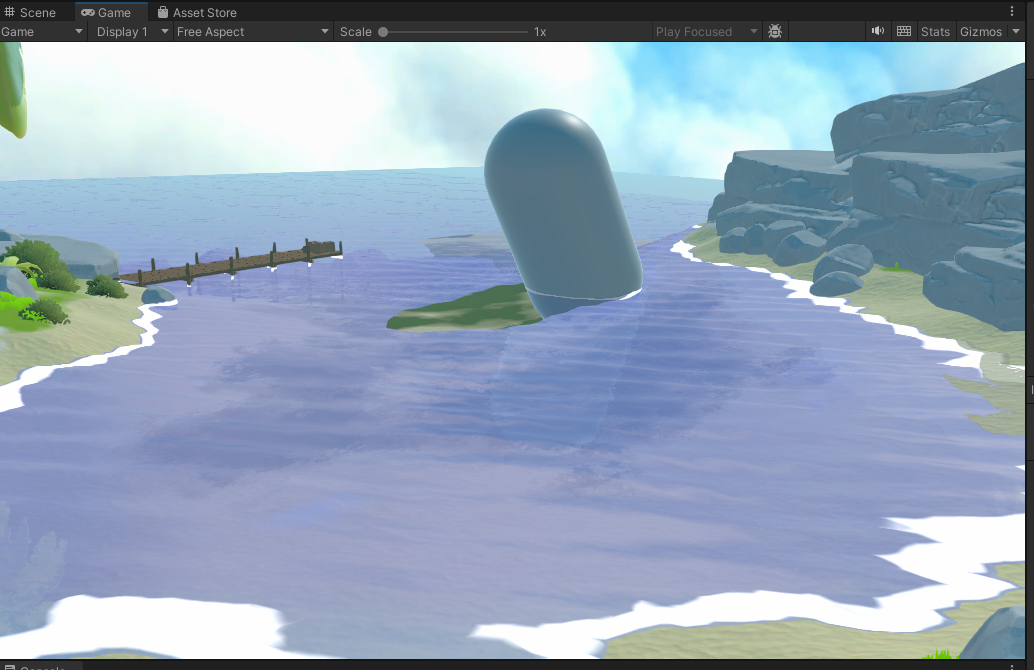Screen dimensions: 1034x670
Task: Click the Scale slider handle
Action: 383,32
